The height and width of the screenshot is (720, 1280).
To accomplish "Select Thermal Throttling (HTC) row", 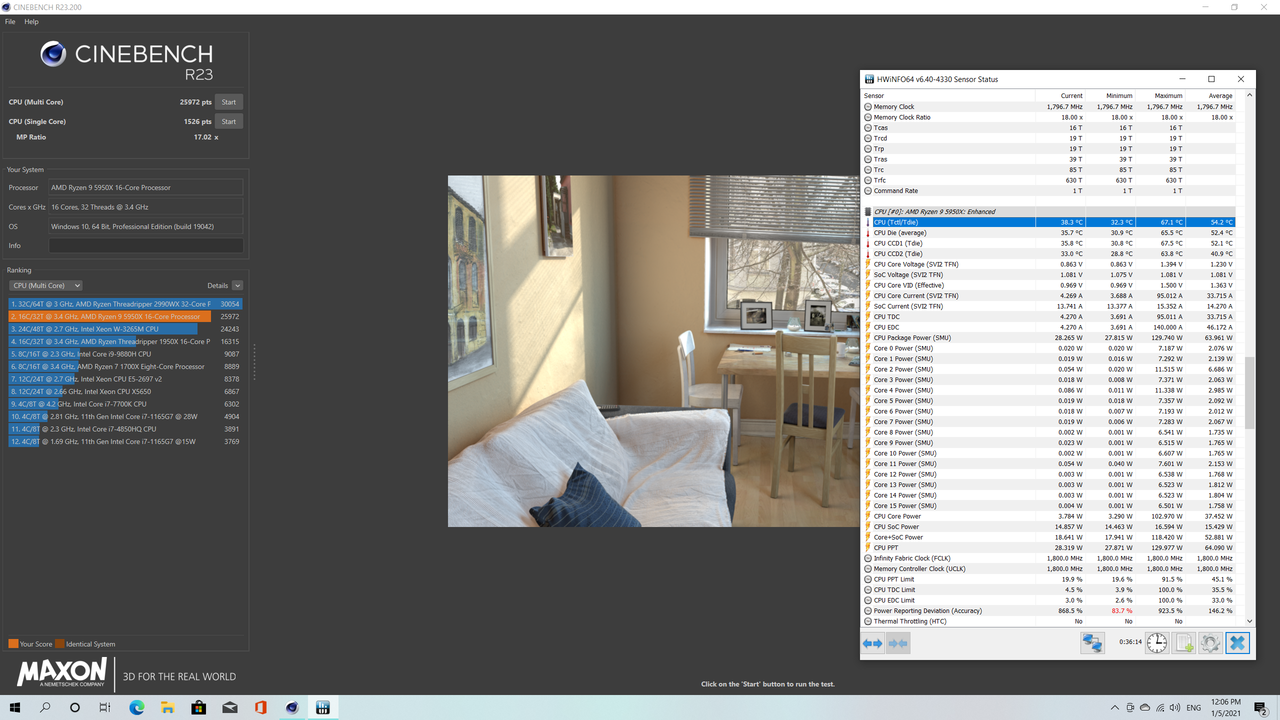I will (x=1049, y=621).
